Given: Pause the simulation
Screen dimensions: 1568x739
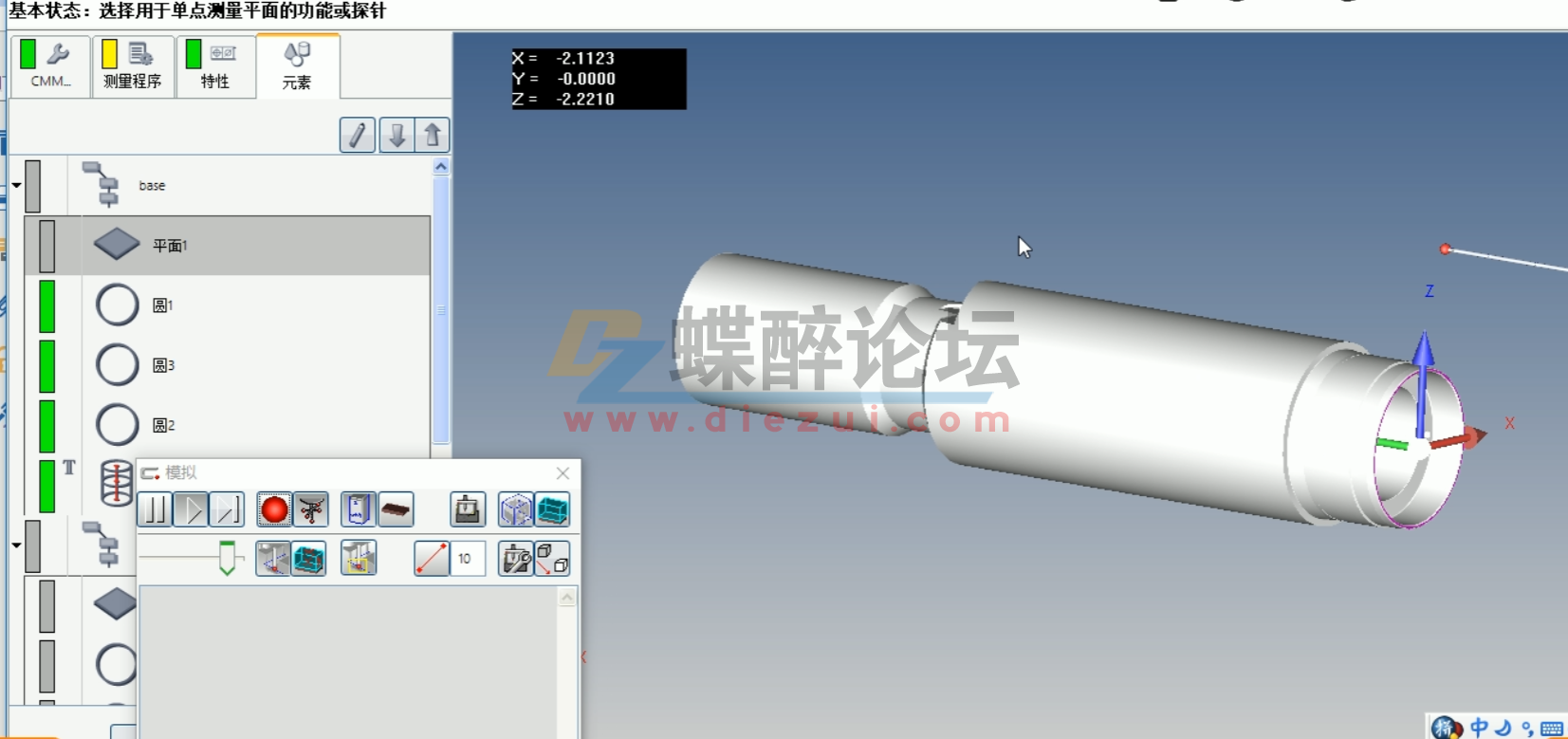Looking at the screenshot, I should pos(155,510).
